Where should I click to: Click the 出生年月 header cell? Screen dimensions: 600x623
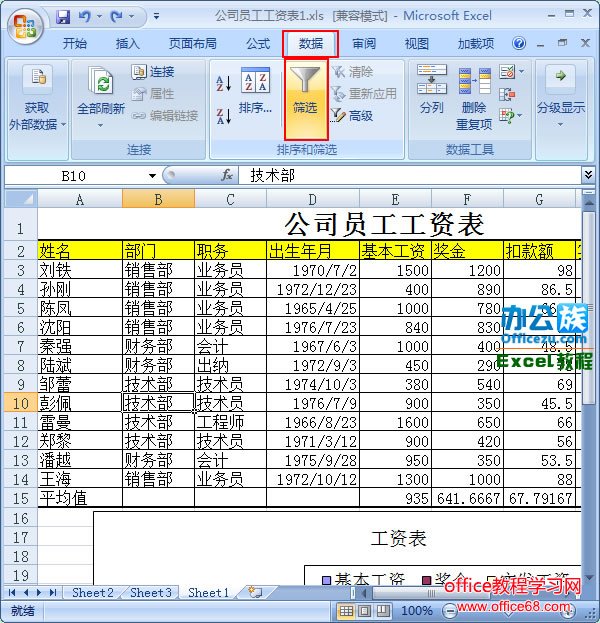[x=313, y=251]
